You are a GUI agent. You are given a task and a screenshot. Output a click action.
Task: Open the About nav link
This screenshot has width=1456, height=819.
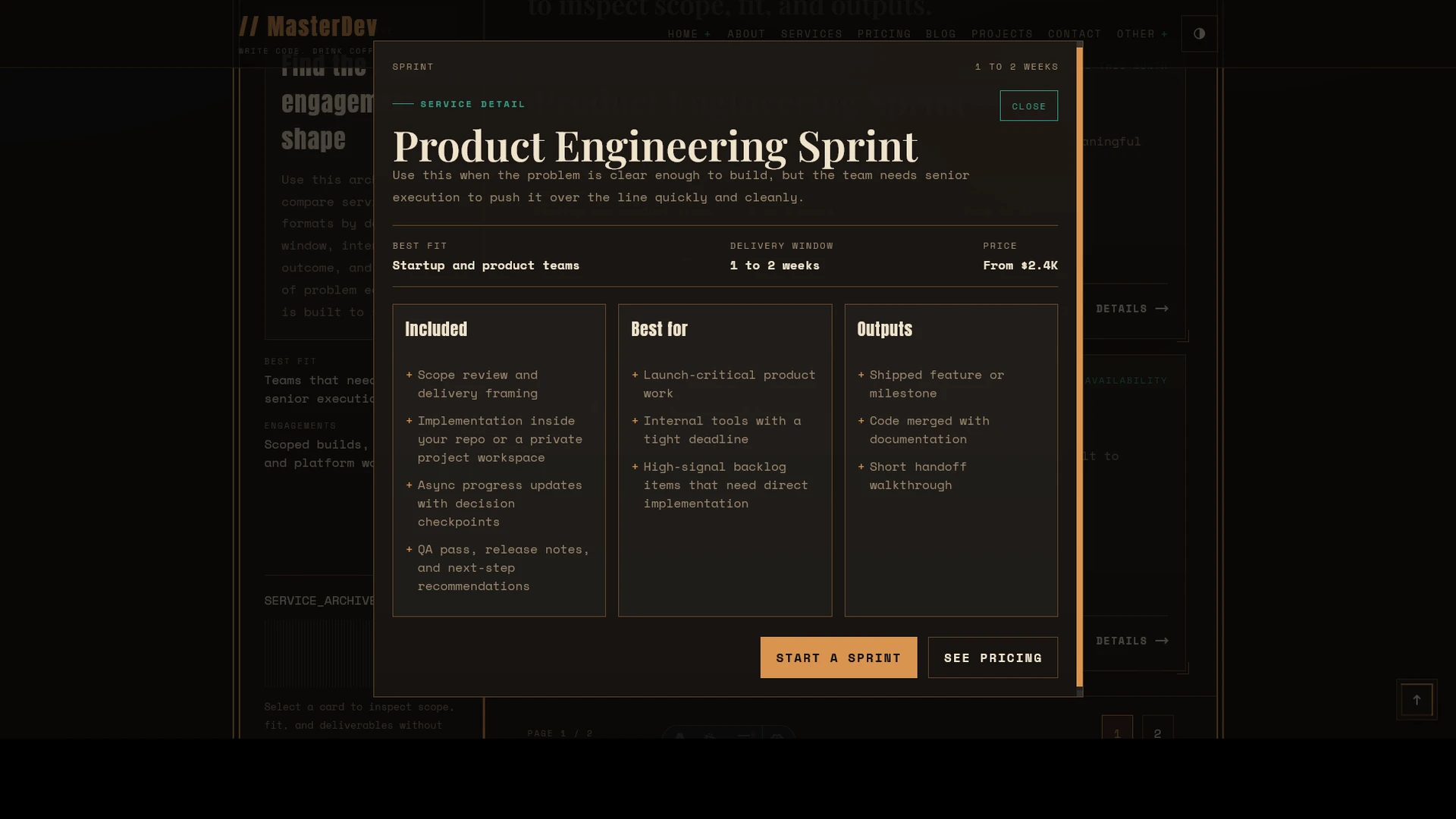pyautogui.click(x=746, y=34)
